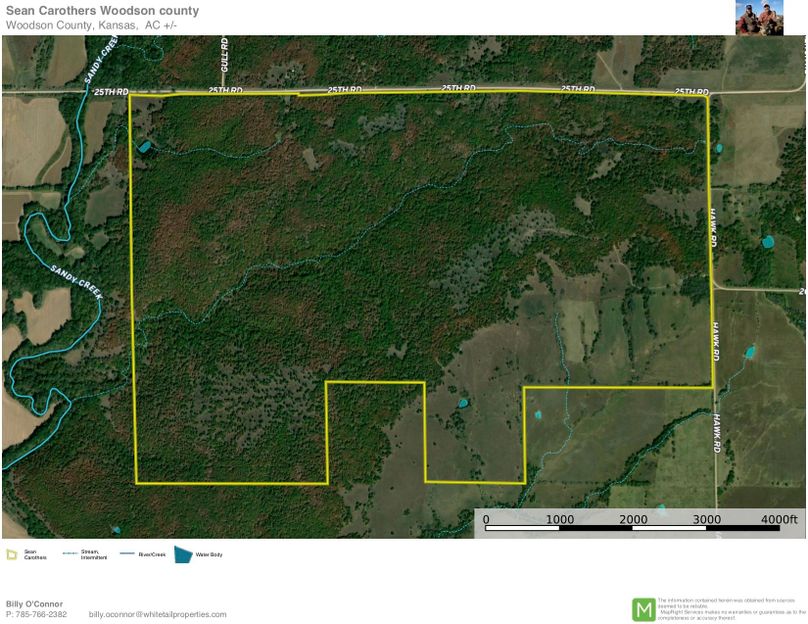808x624 pixels.
Task: Click the pond inside the parcel's southern notch
Action: 462,404
